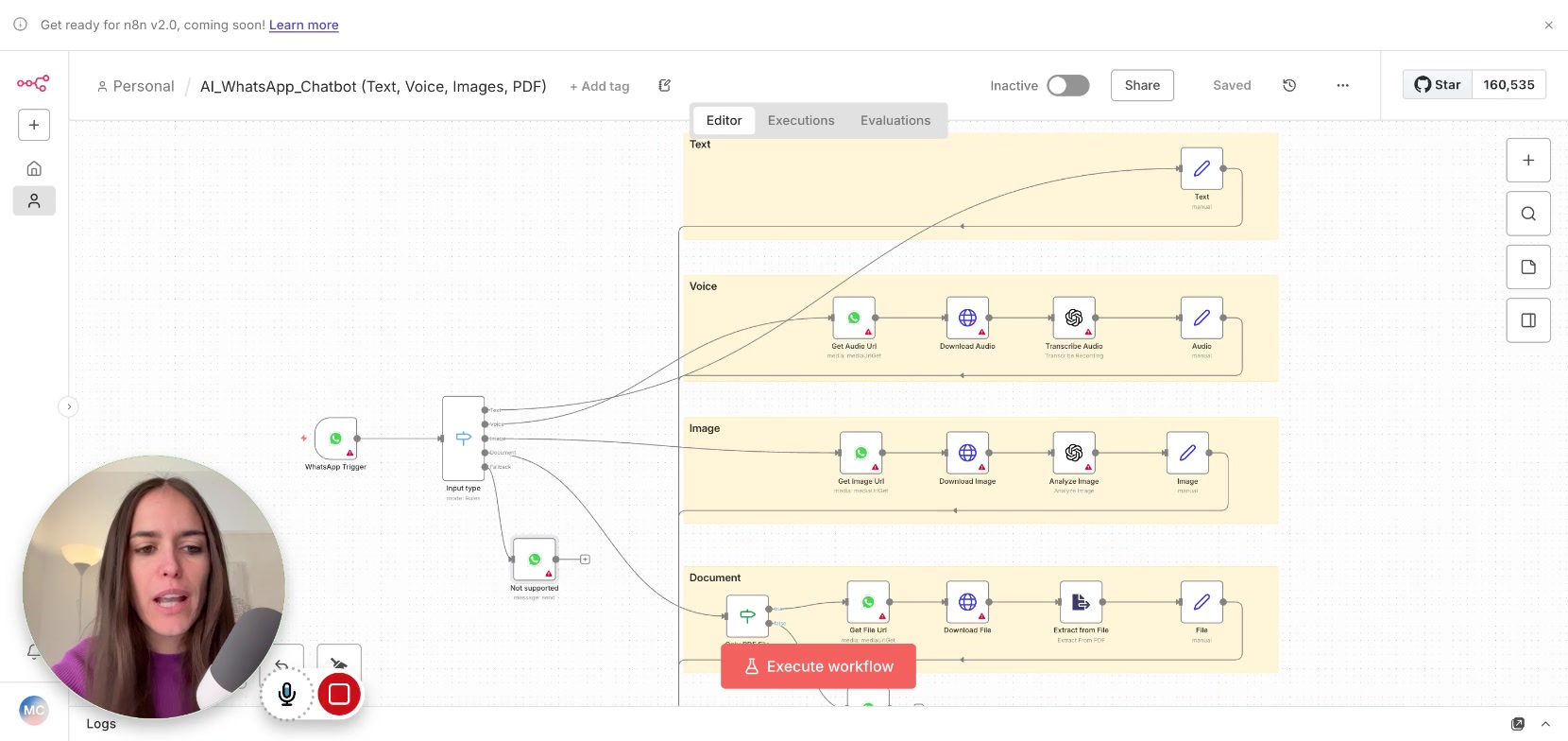The image size is (1568, 741).
Task: Open the Download Image HTTP node
Action: (x=967, y=454)
